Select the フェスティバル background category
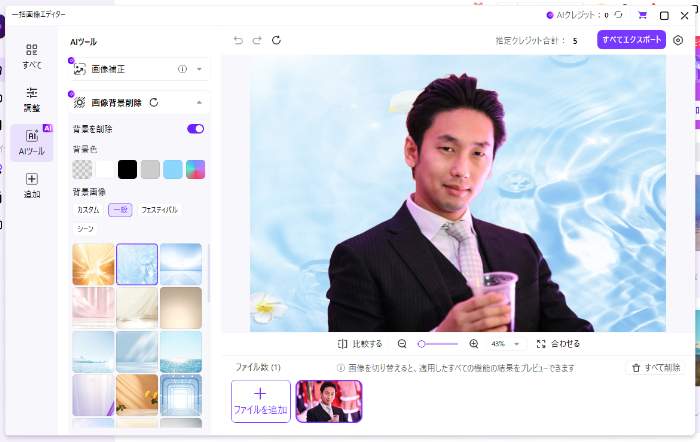This screenshot has width=700, height=442. (159, 210)
